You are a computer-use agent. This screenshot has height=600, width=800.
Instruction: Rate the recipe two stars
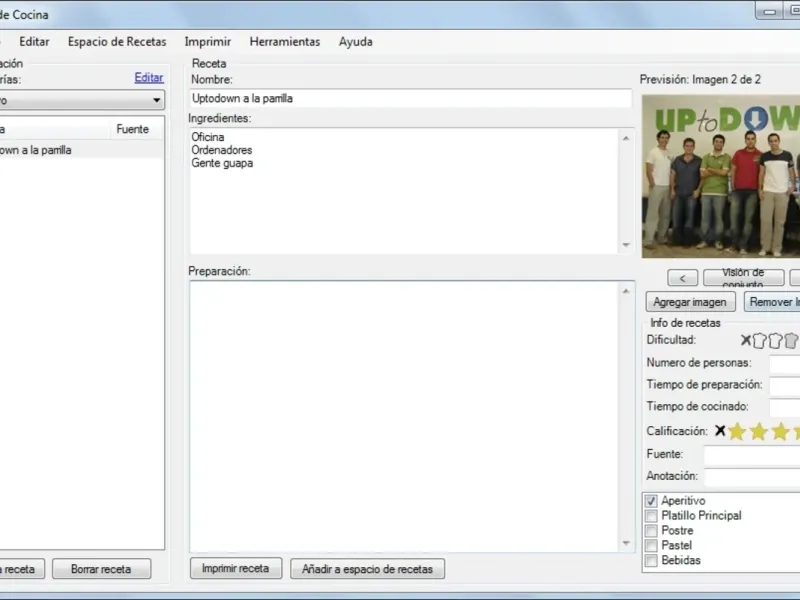click(759, 432)
